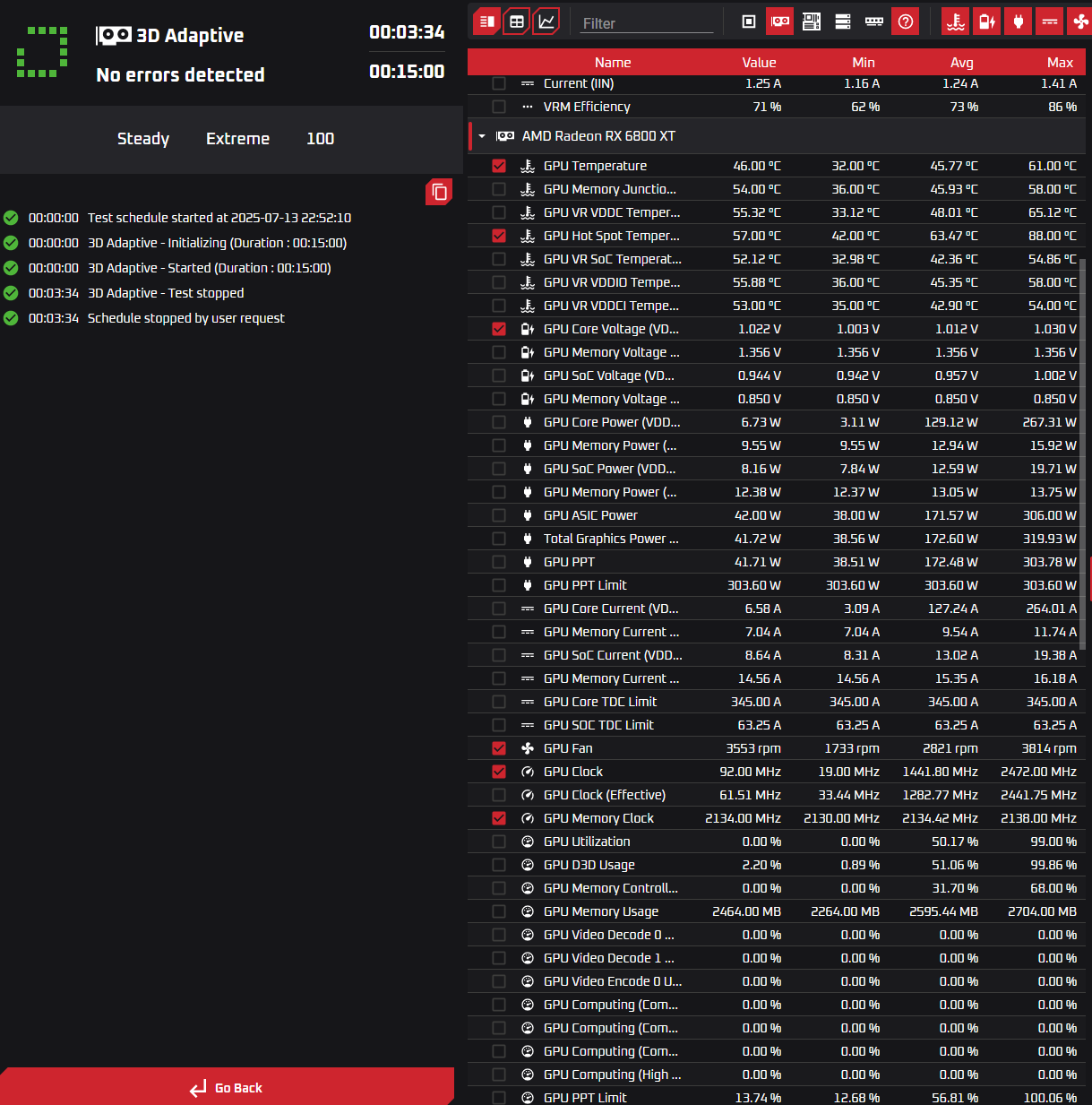The image size is (1092, 1105).
Task: Click the 'Test schedule started' log entry
Action: tap(219, 218)
